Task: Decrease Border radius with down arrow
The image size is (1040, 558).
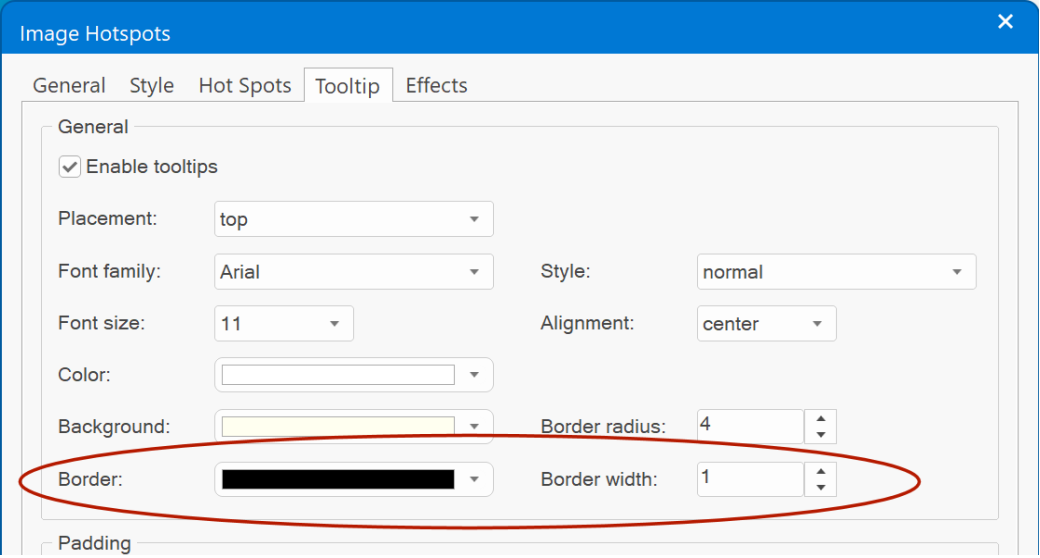Action: pos(820,435)
